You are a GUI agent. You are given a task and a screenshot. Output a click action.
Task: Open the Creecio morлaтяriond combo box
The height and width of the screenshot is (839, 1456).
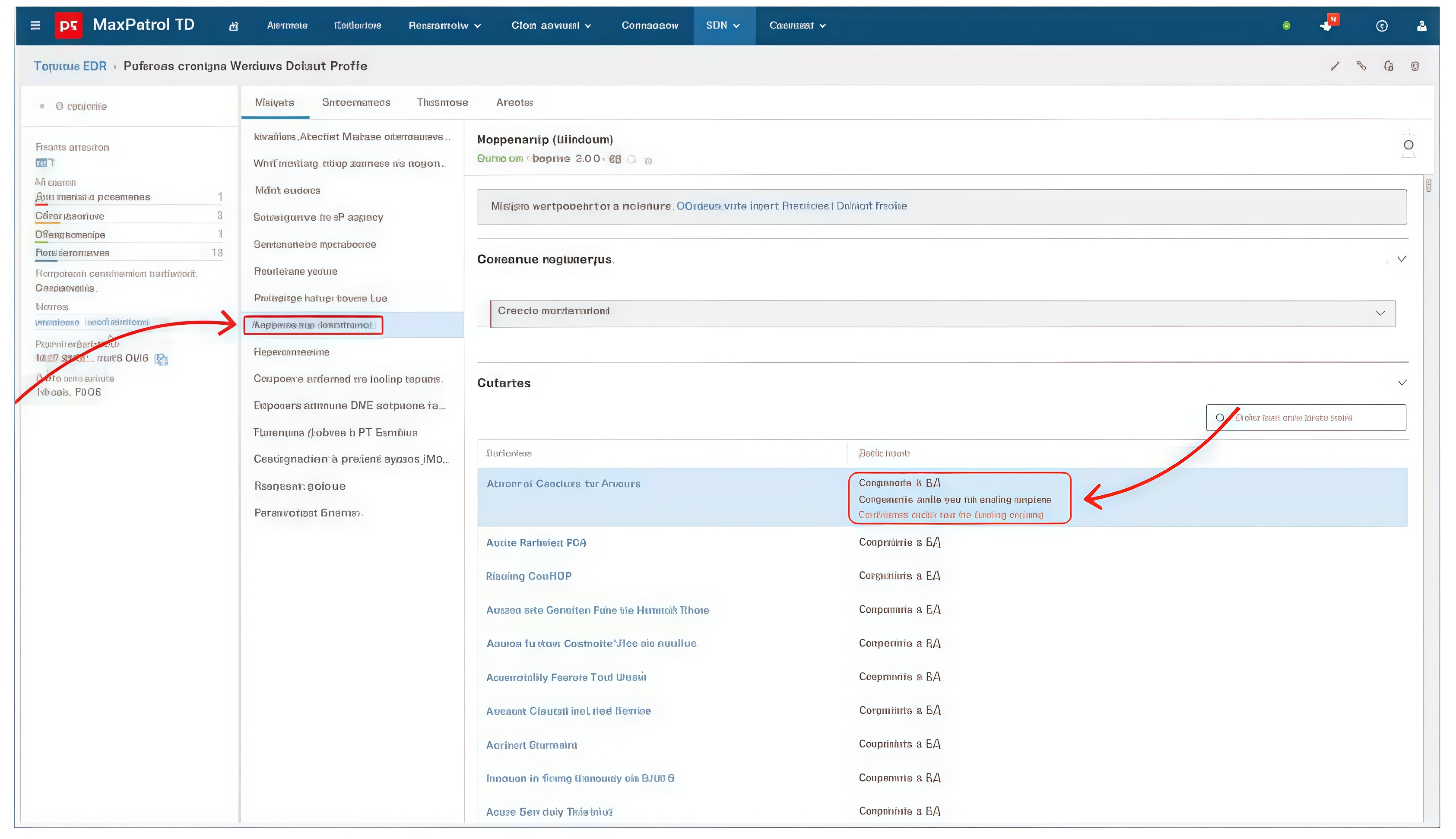pos(942,313)
